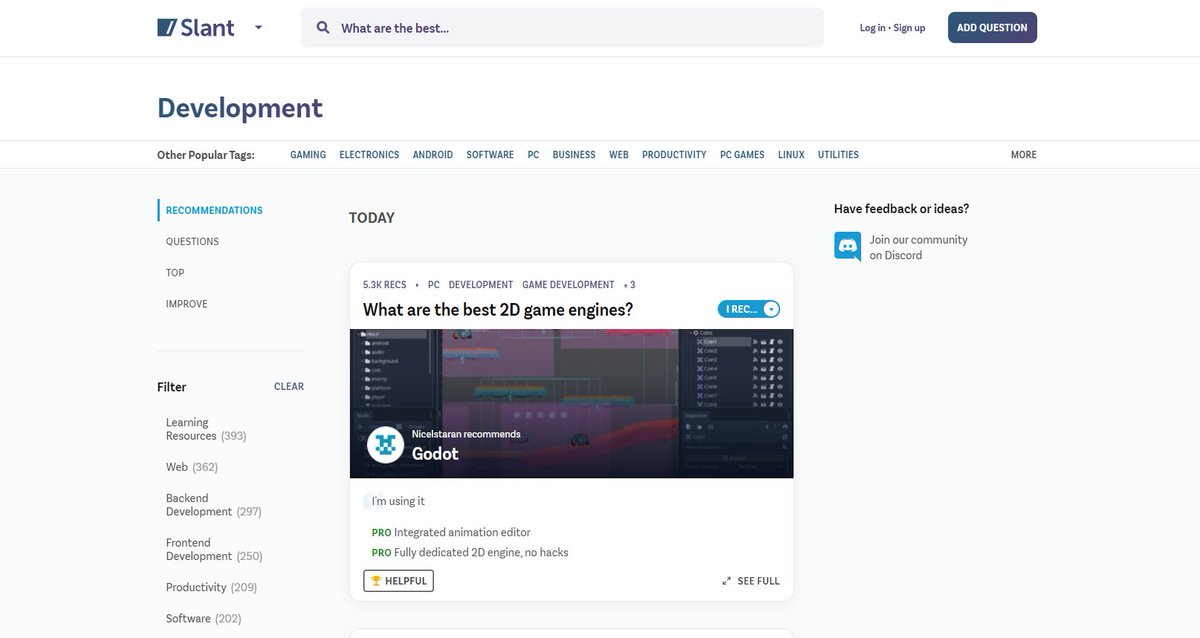Filter by Learning Resources (393)
1200x638 pixels.
(x=206, y=429)
